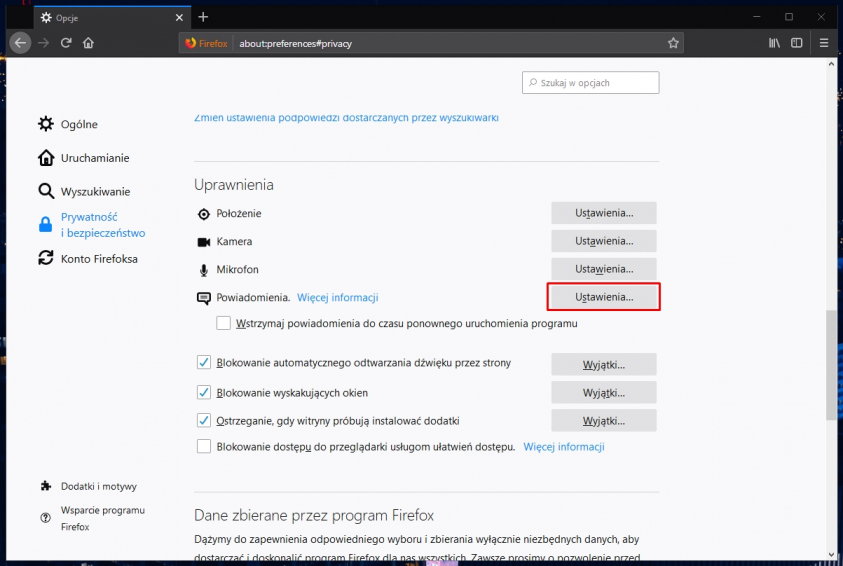
Task: Click the back navigation arrow
Action: click(21, 43)
